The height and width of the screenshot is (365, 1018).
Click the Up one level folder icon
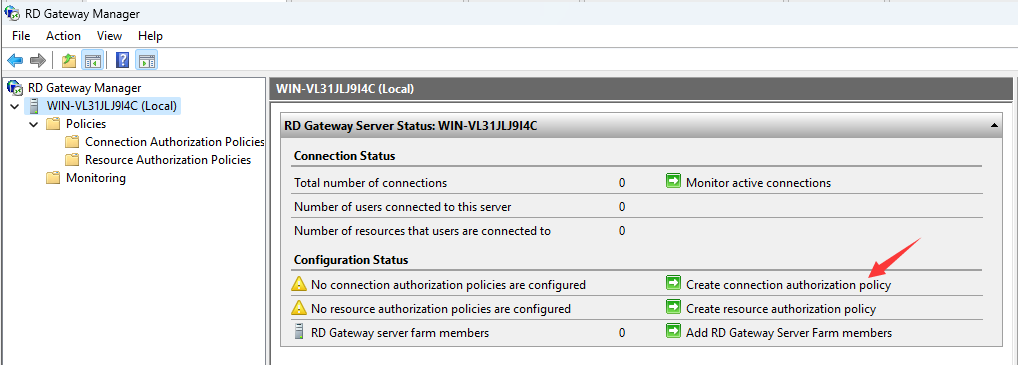(69, 61)
